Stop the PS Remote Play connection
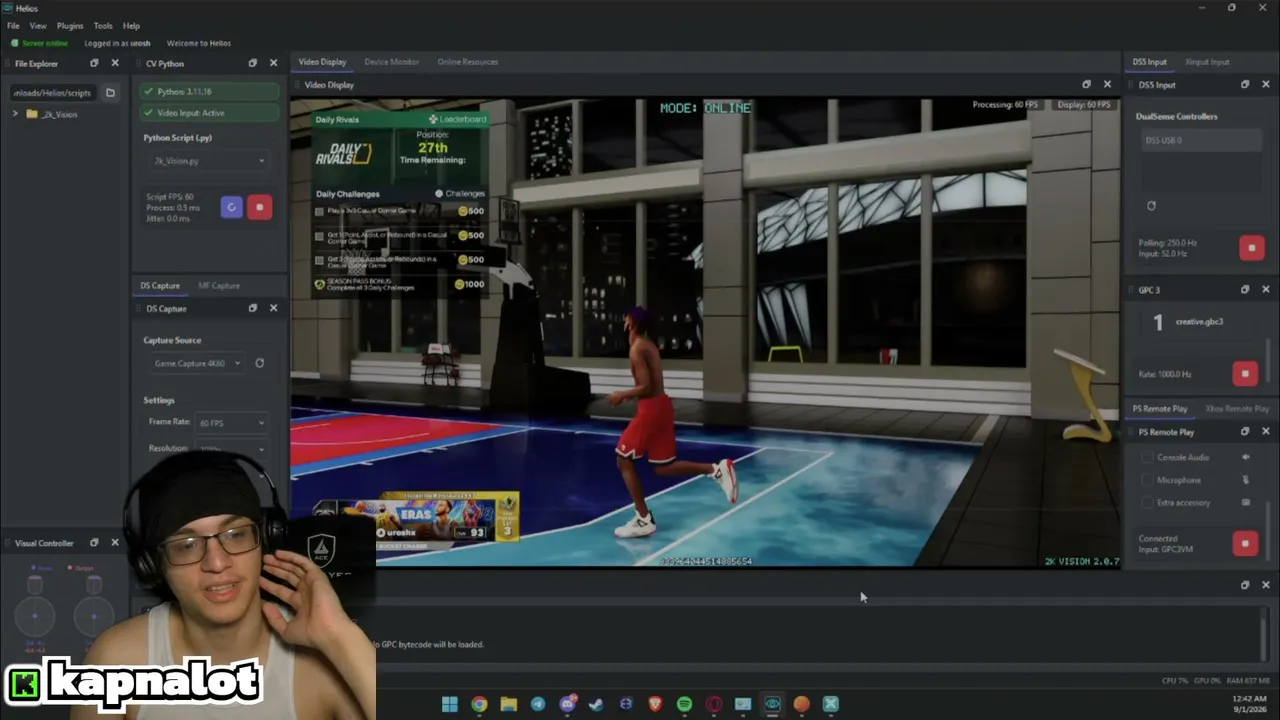 click(x=1245, y=544)
